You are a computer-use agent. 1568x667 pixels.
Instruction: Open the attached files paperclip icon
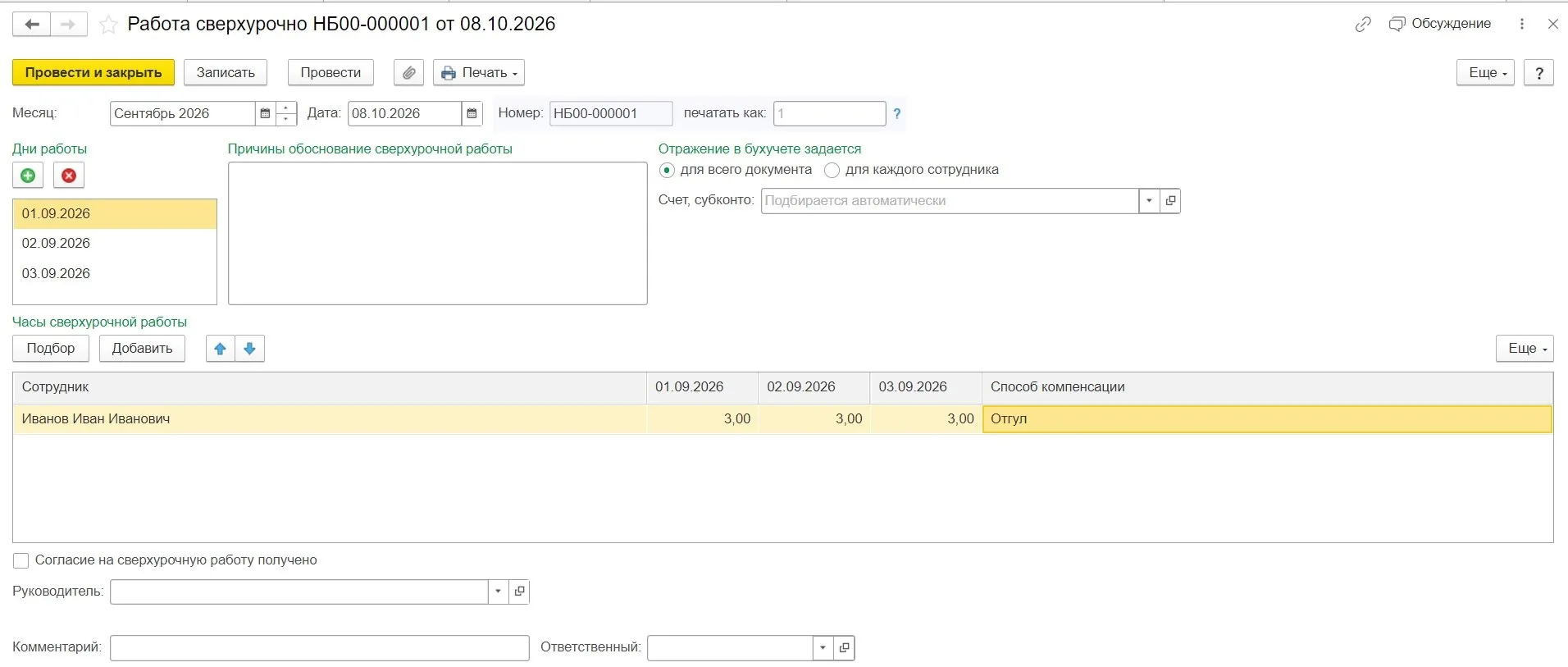point(408,72)
